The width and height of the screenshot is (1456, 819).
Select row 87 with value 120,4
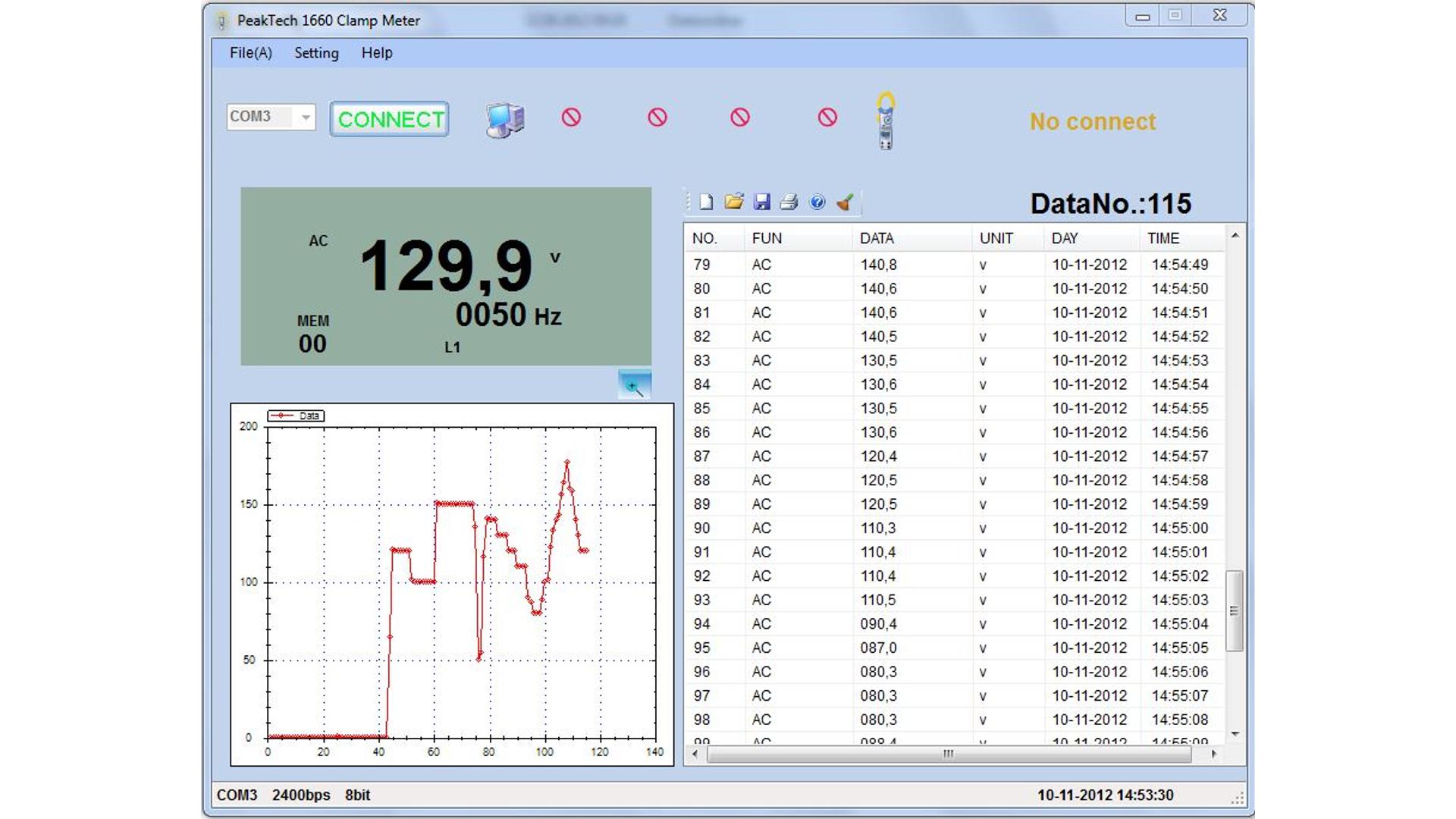coord(954,457)
